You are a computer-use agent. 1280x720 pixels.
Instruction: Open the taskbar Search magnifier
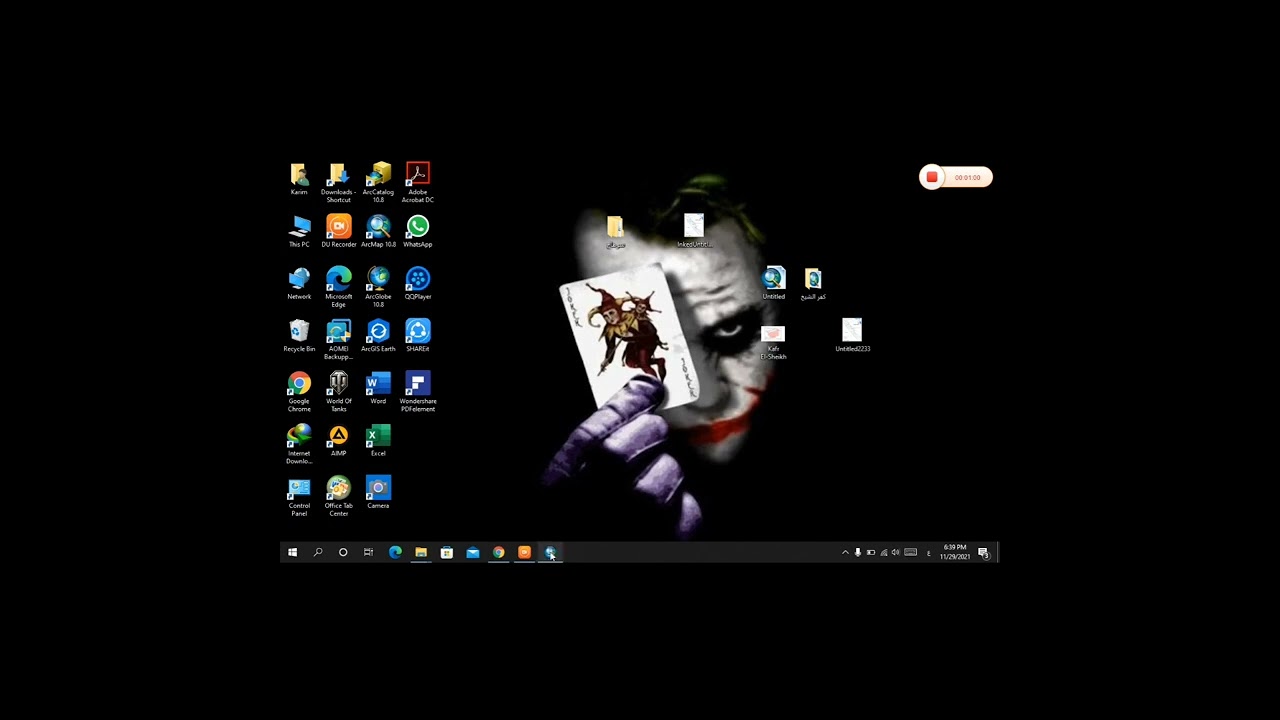[x=318, y=552]
